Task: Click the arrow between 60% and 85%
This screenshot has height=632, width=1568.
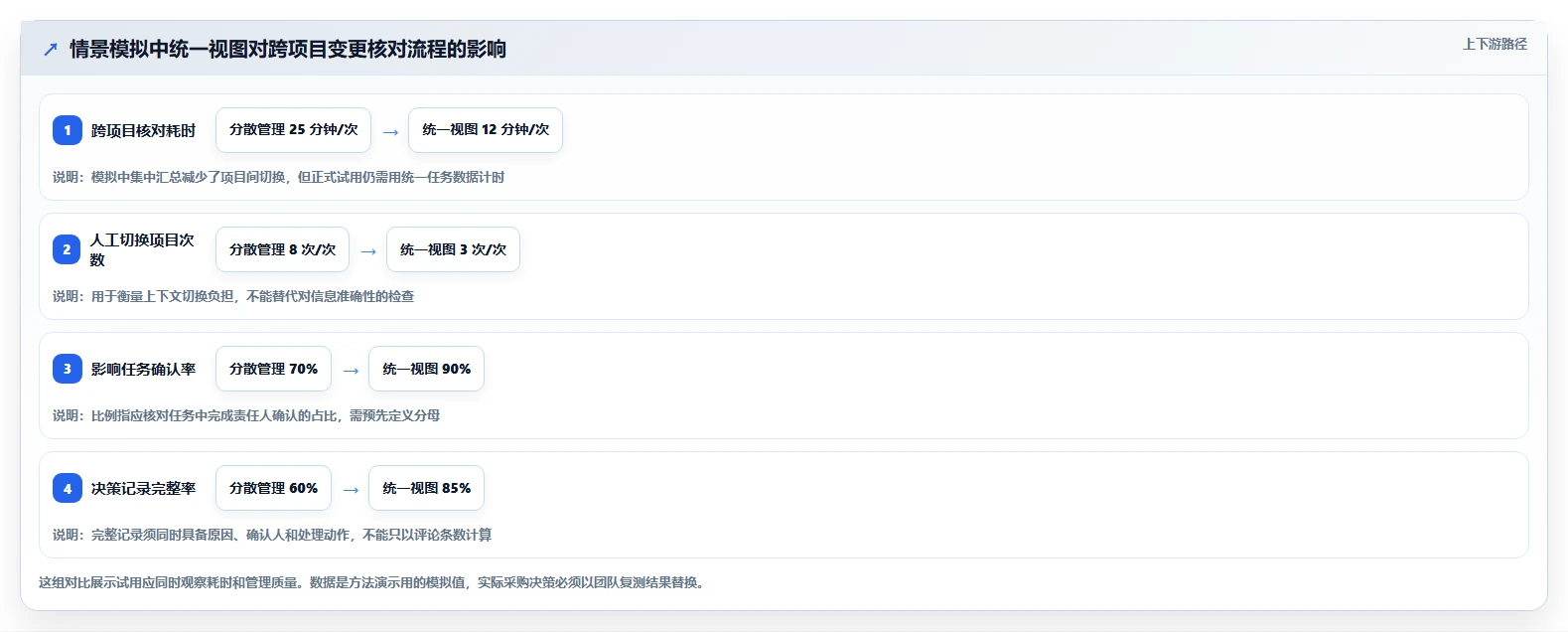Action: pos(351,490)
